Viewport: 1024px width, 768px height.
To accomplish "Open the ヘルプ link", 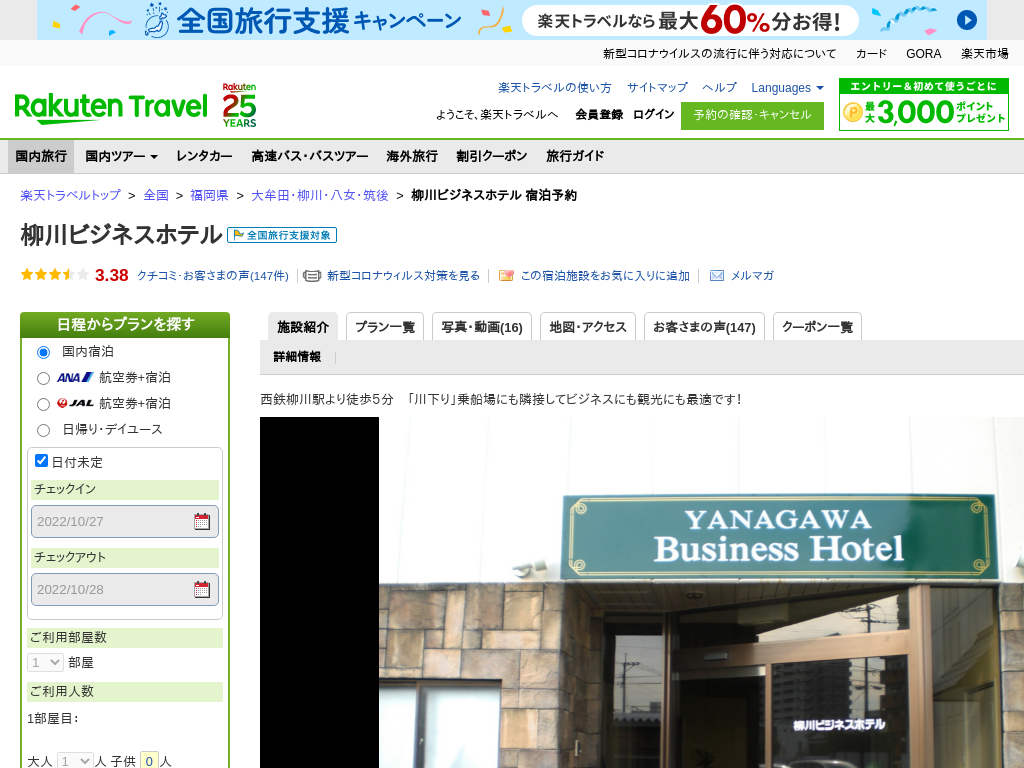I will click(719, 88).
